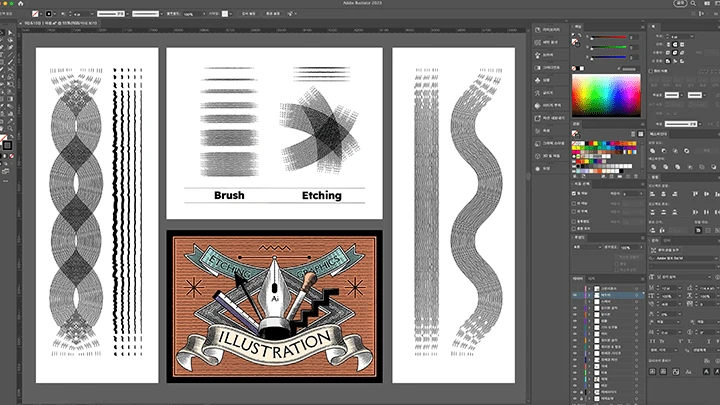Click the All Caps TT button in Character

(x=652, y=341)
